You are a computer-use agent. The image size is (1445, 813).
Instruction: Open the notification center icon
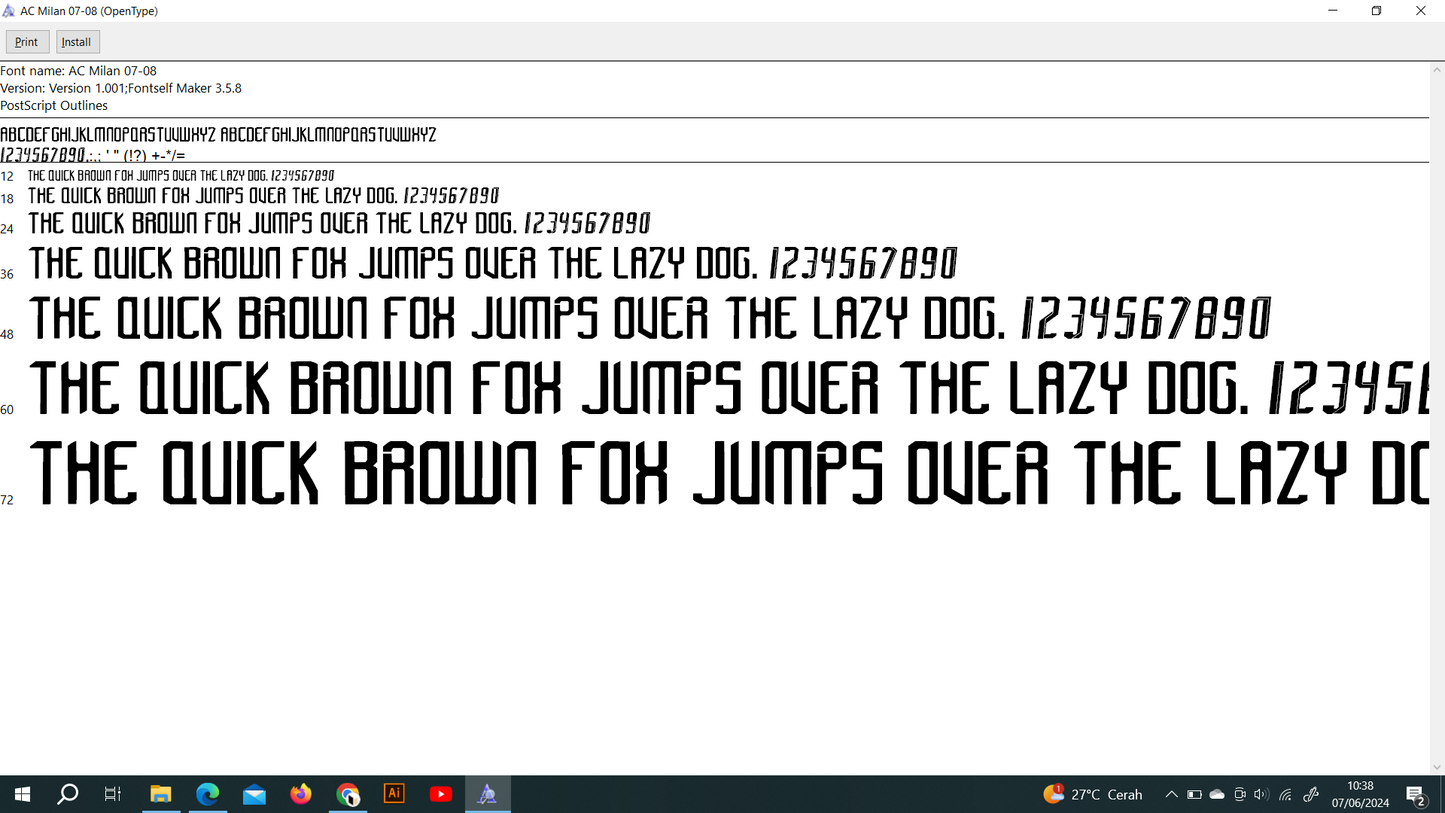click(x=1416, y=795)
